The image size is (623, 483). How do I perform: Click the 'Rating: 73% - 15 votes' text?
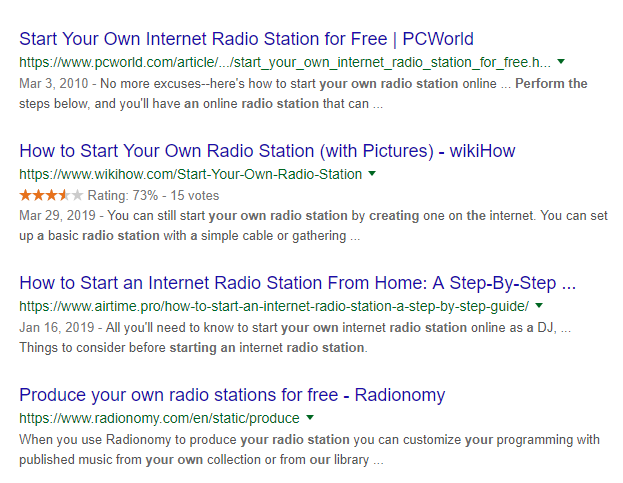point(153,195)
